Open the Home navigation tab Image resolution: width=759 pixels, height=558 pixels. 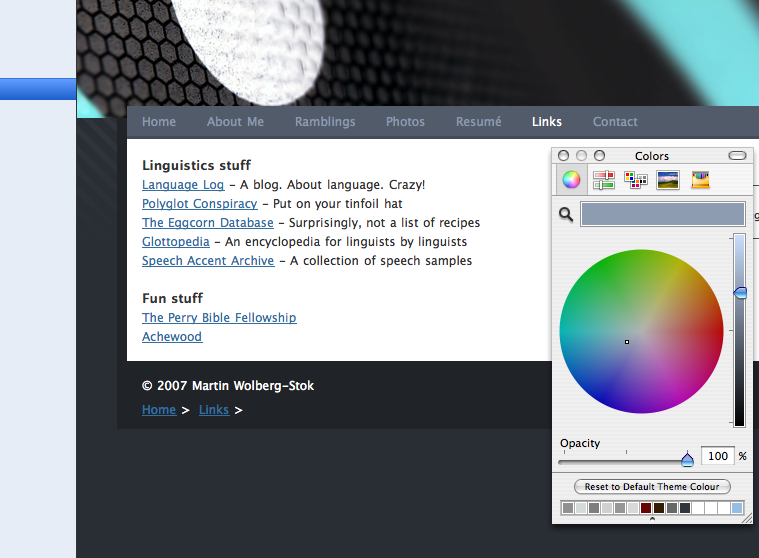[x=159, y=121]
